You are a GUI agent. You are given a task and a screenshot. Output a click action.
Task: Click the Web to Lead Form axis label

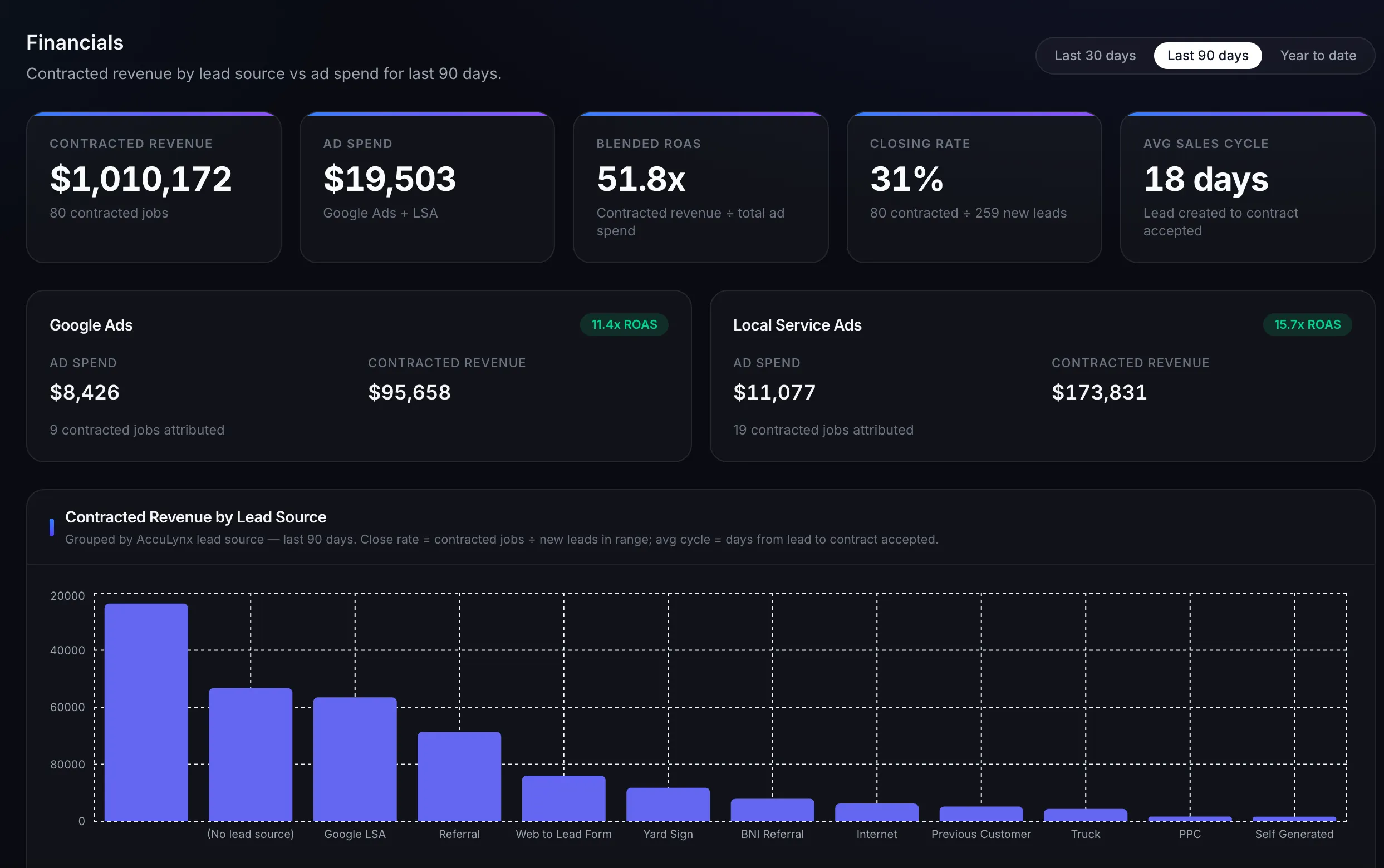(563, 834)
